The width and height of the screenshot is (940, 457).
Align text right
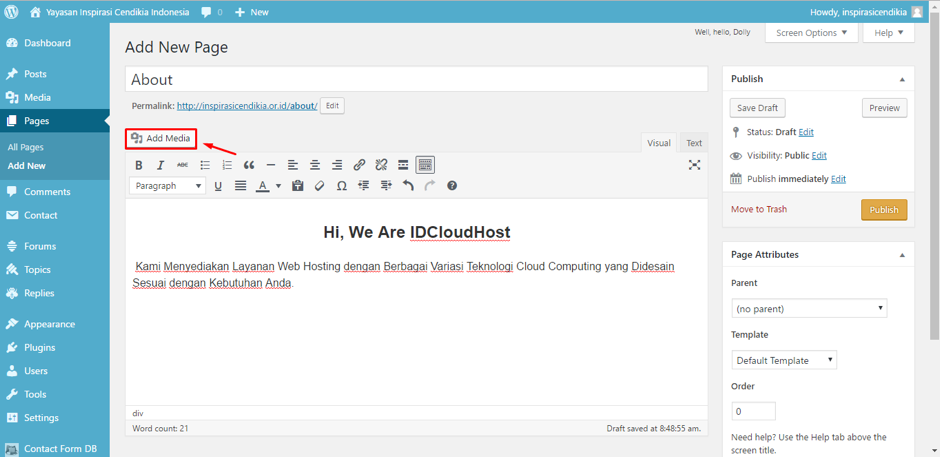337,165
